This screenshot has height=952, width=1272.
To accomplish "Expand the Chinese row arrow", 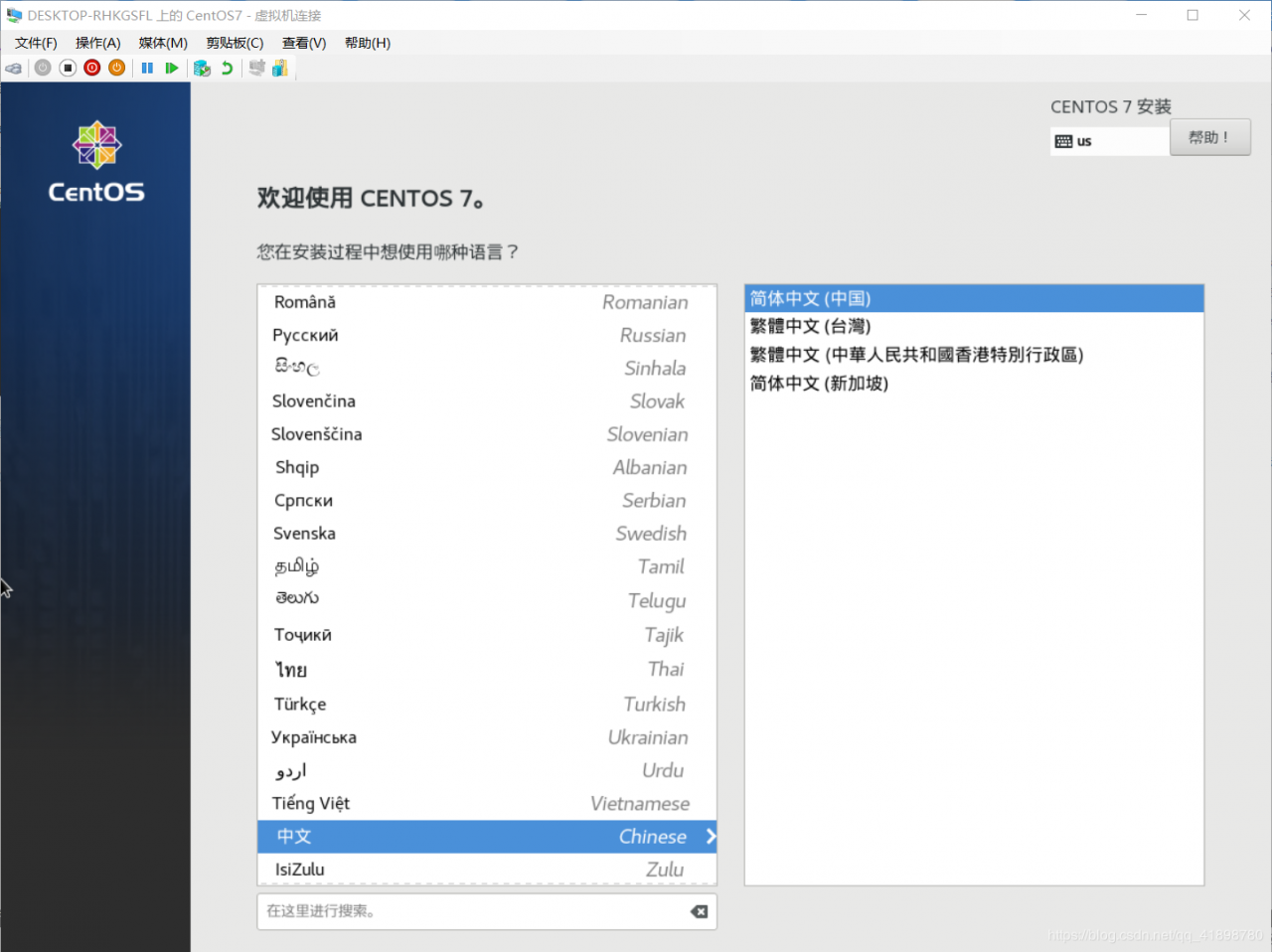I will (711, 837).
